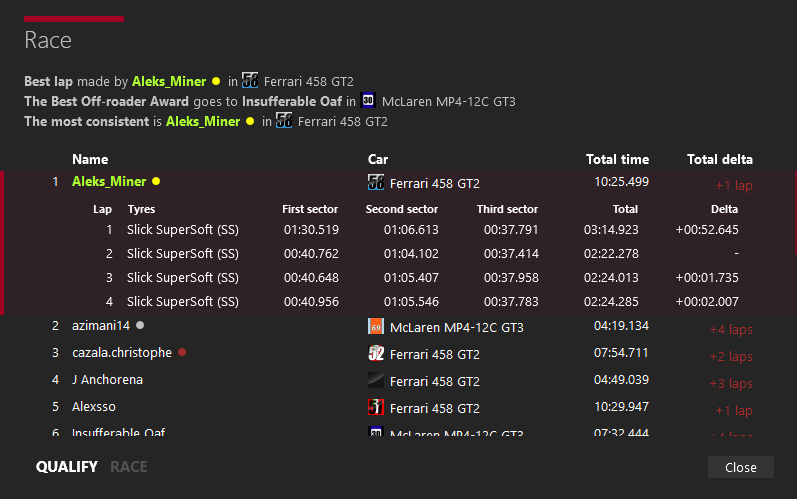Select lap 2 row in lap details

[400, 254]
